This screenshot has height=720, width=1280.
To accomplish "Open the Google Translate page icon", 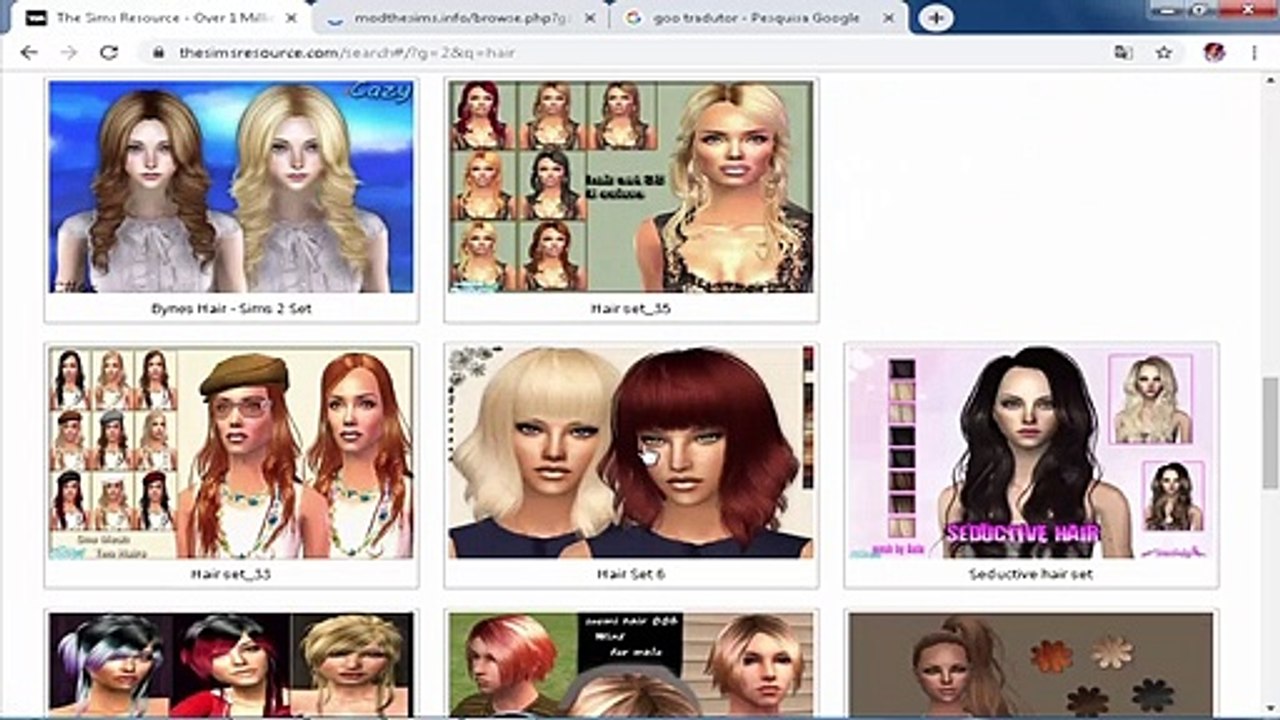I will (1123, 53).
